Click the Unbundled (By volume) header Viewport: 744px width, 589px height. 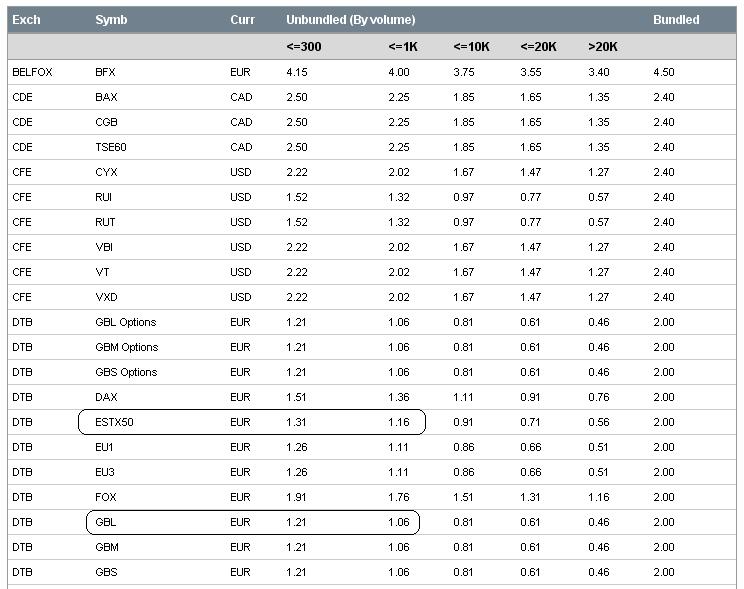coord(350,20)
